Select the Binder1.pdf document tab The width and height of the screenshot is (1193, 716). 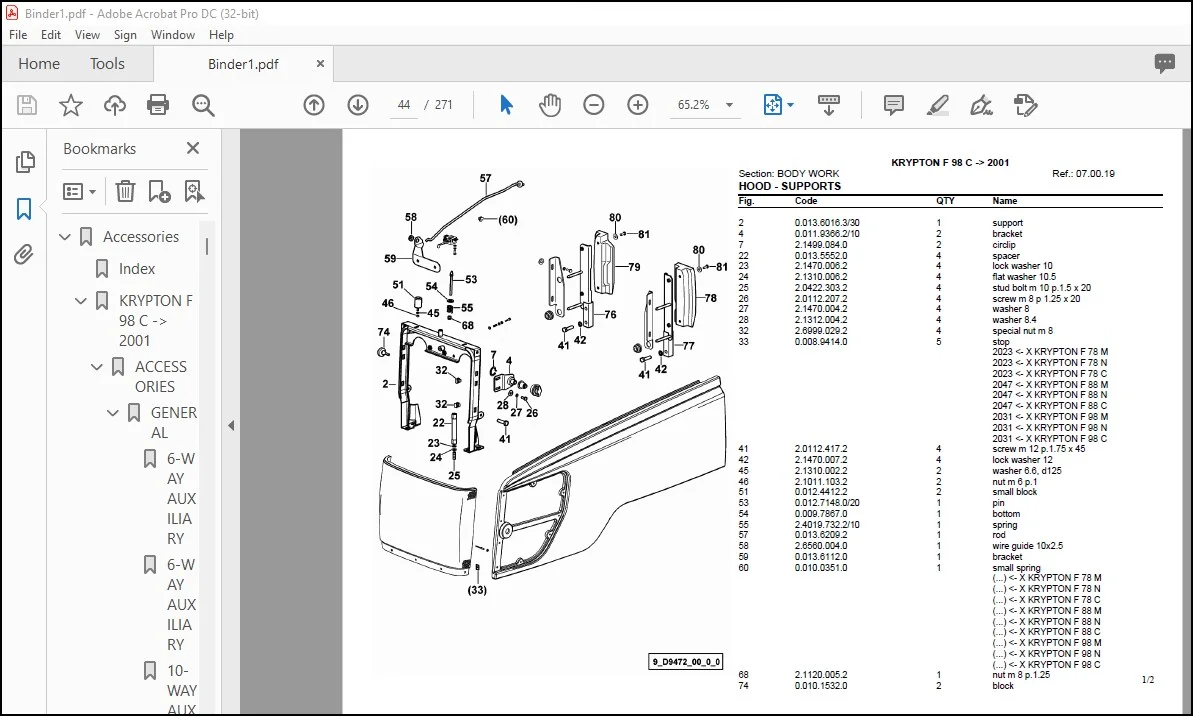(x=243, y=64)
